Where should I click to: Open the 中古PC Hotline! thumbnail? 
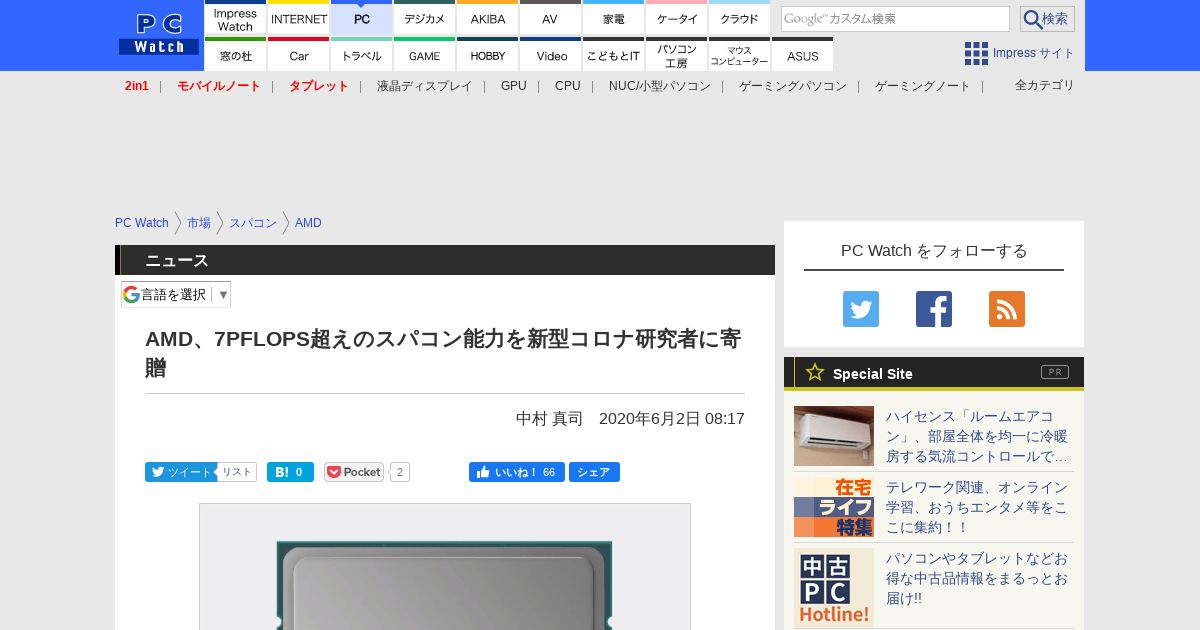834,588
